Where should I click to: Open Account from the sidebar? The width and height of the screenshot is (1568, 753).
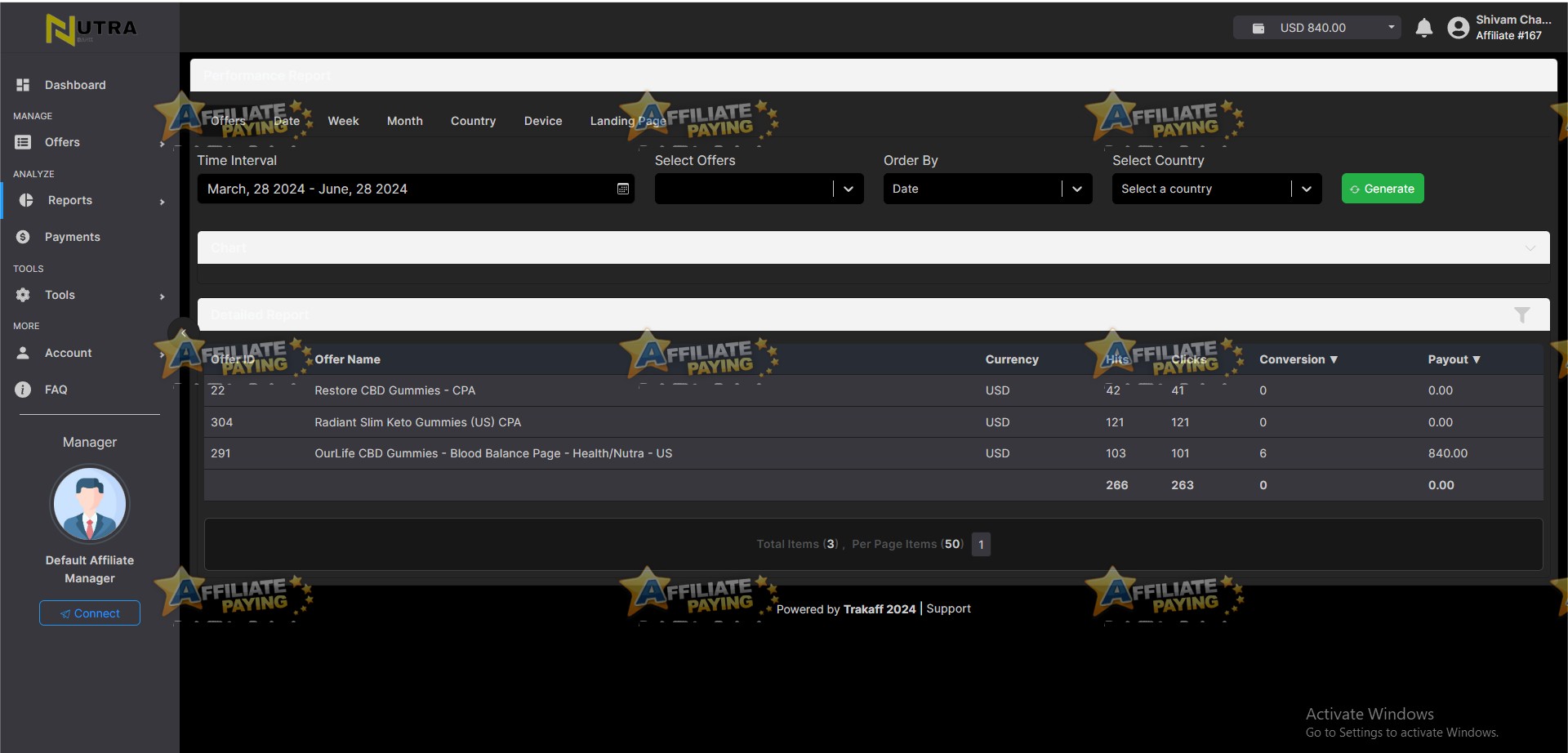click(69, 353)
